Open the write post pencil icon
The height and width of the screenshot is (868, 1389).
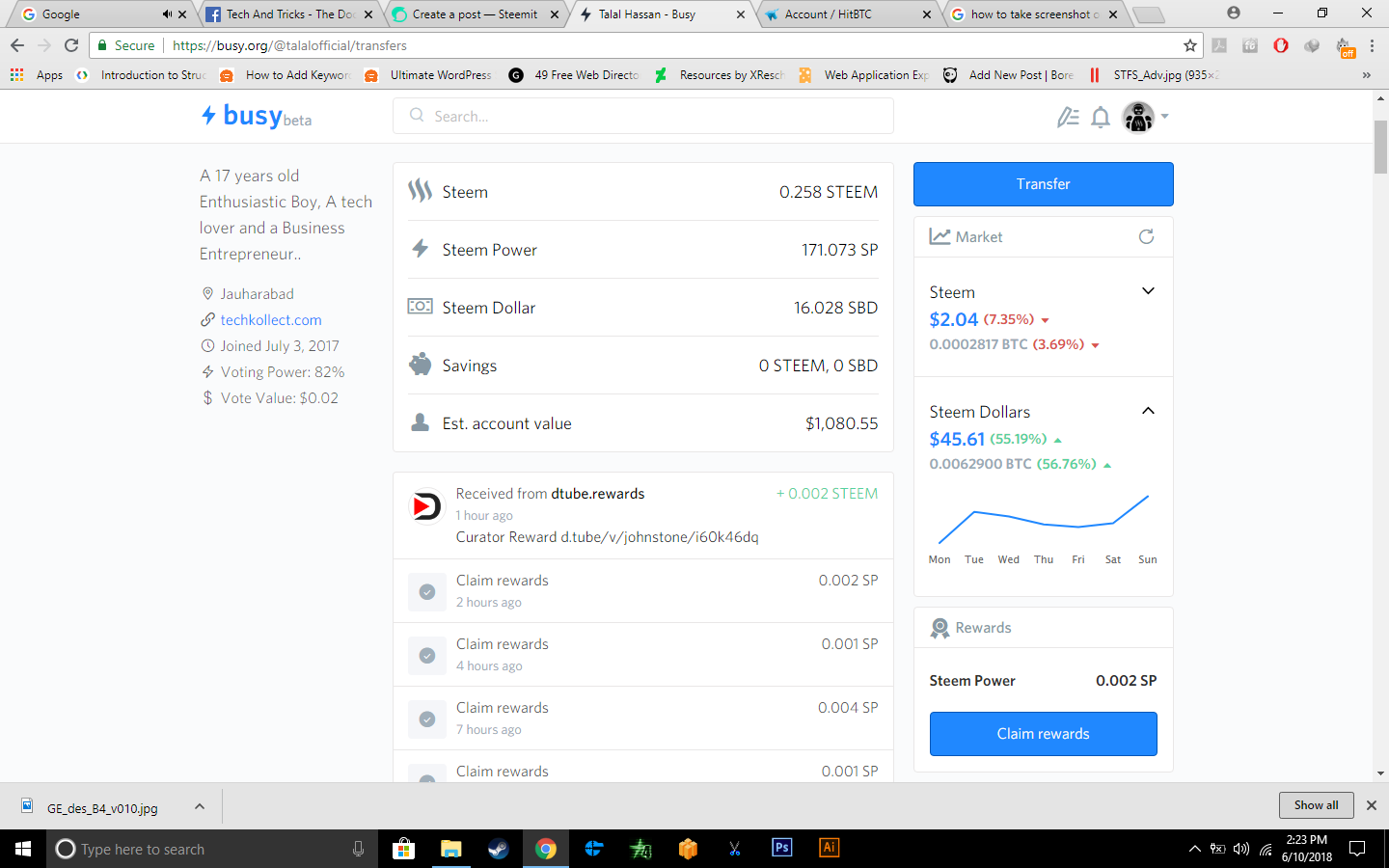coord(1068,117)
